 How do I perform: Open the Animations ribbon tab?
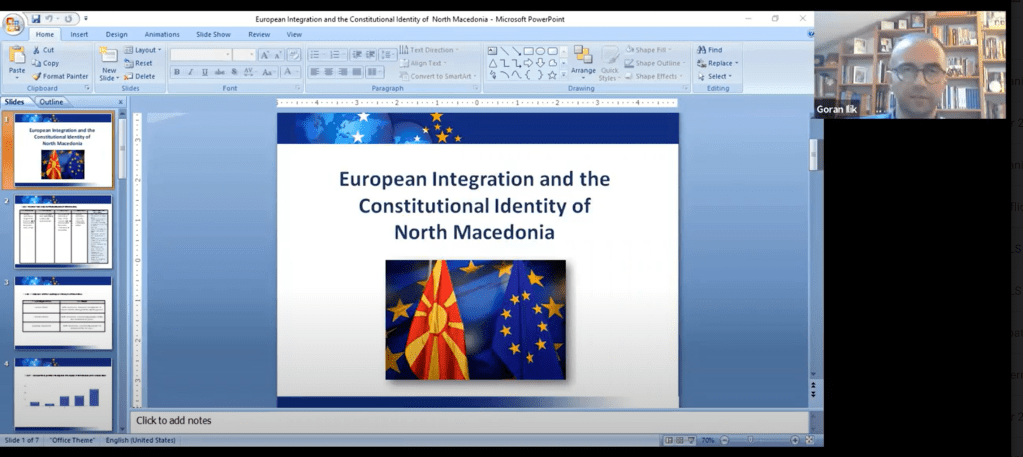point(162,34)
